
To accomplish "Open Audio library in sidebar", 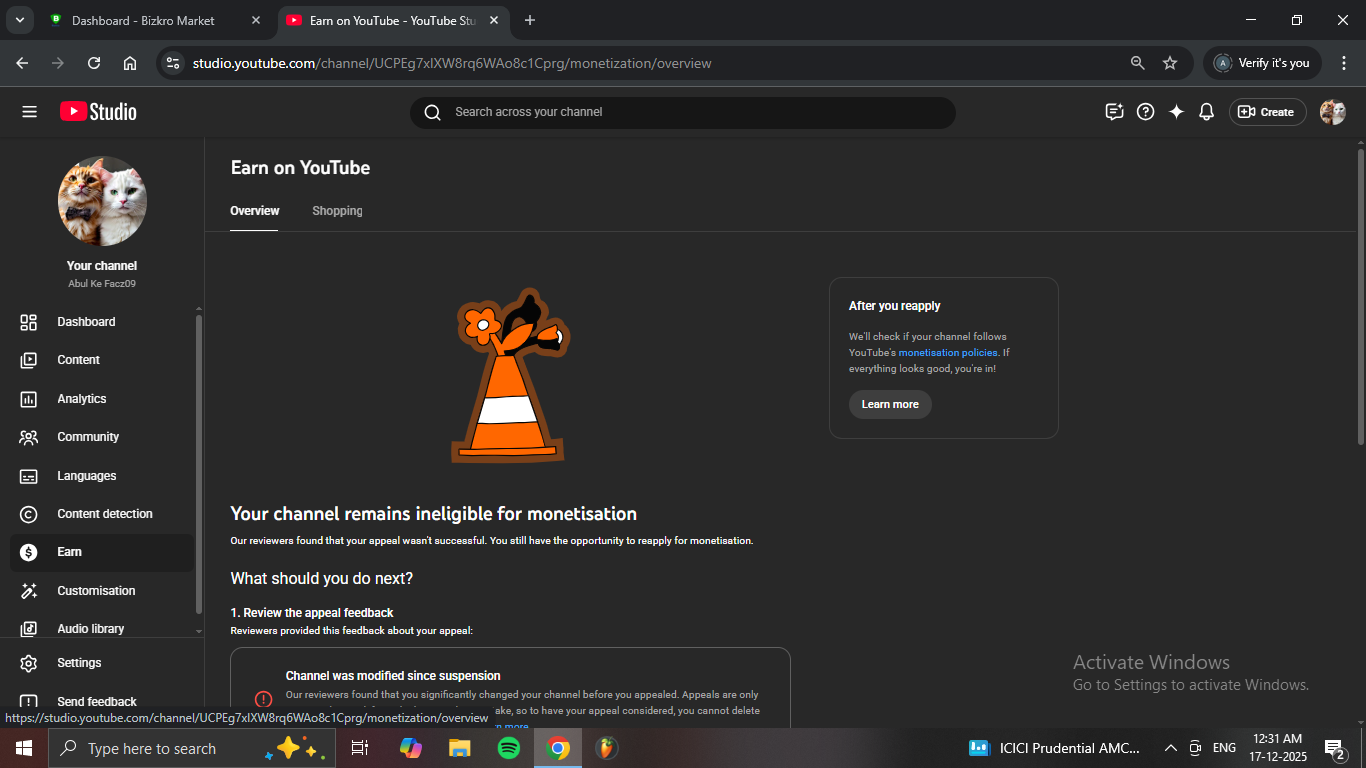I will point(90,629).
